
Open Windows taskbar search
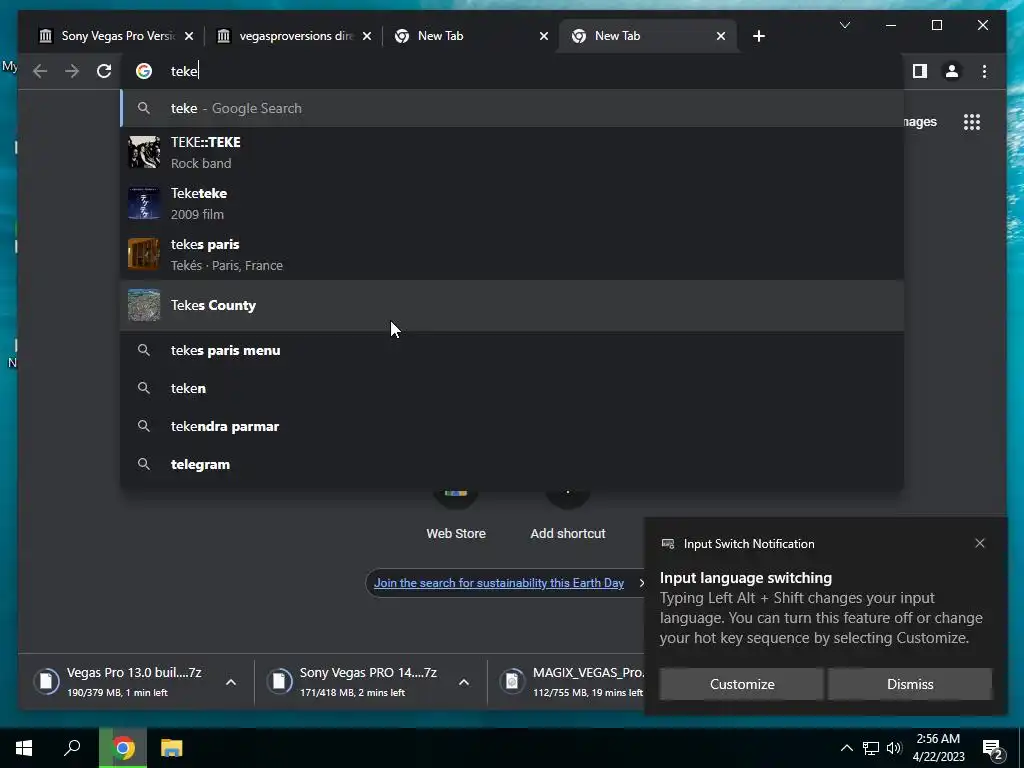click(x=72, y=748)
